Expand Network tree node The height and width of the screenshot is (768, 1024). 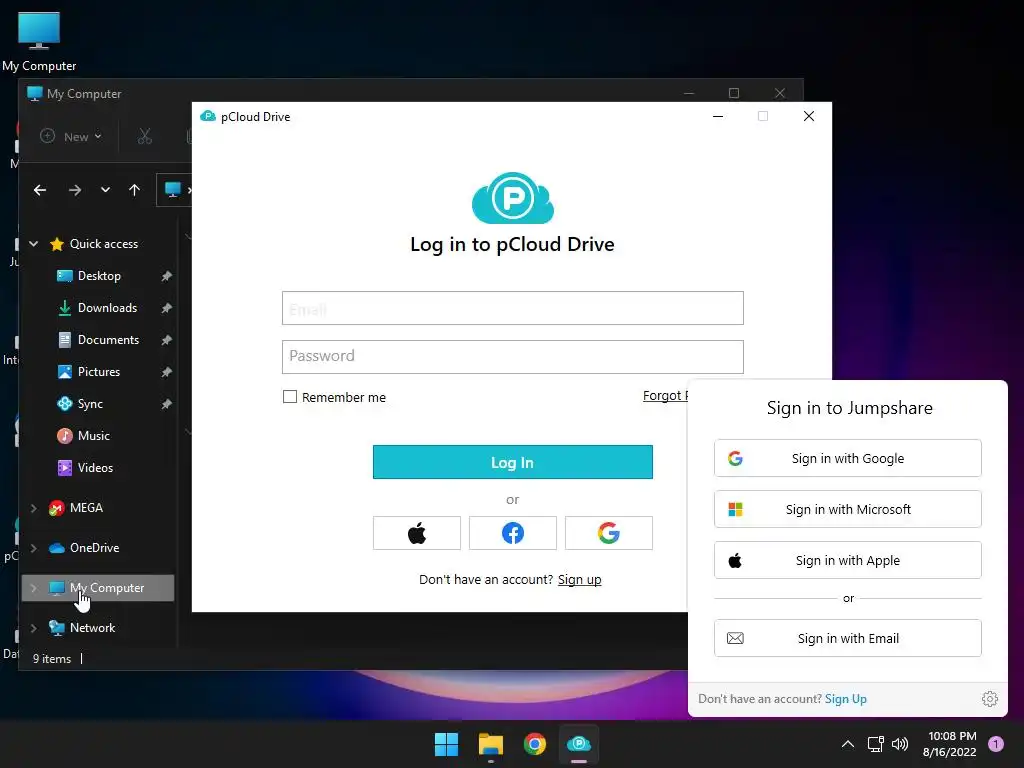33,628
